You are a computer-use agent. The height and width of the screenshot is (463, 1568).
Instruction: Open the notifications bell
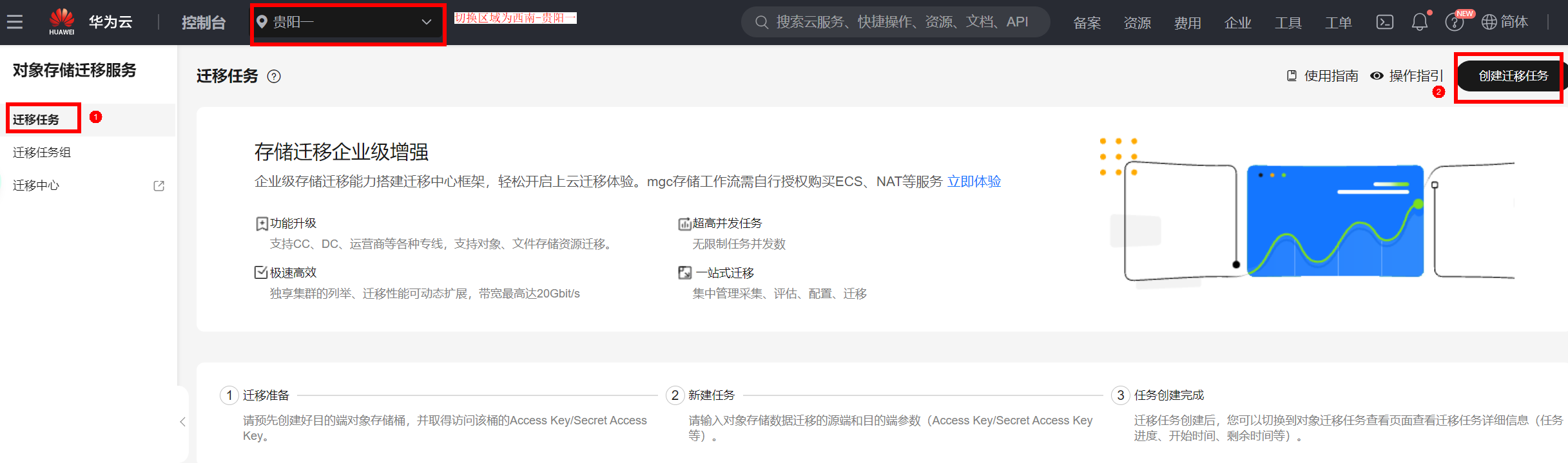1419,22
